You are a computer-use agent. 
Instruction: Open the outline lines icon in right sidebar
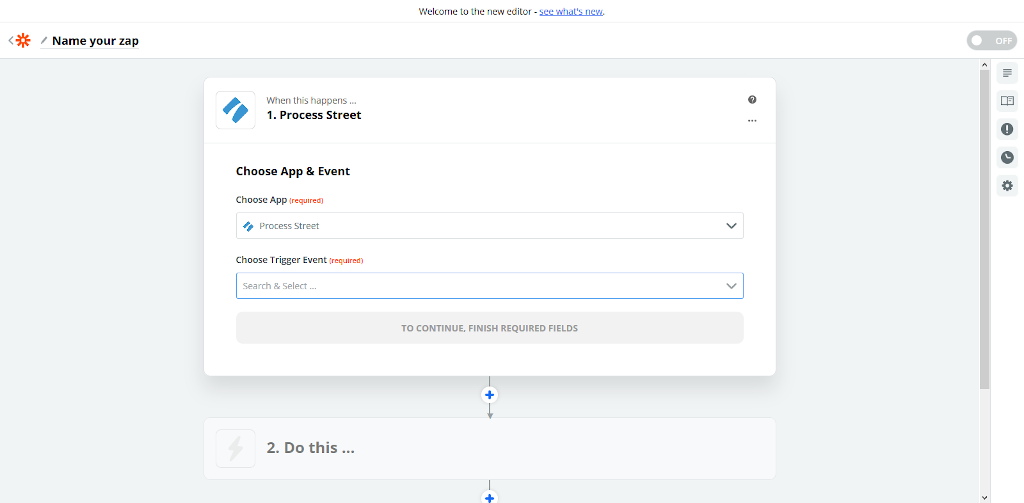pos(1007,73)
